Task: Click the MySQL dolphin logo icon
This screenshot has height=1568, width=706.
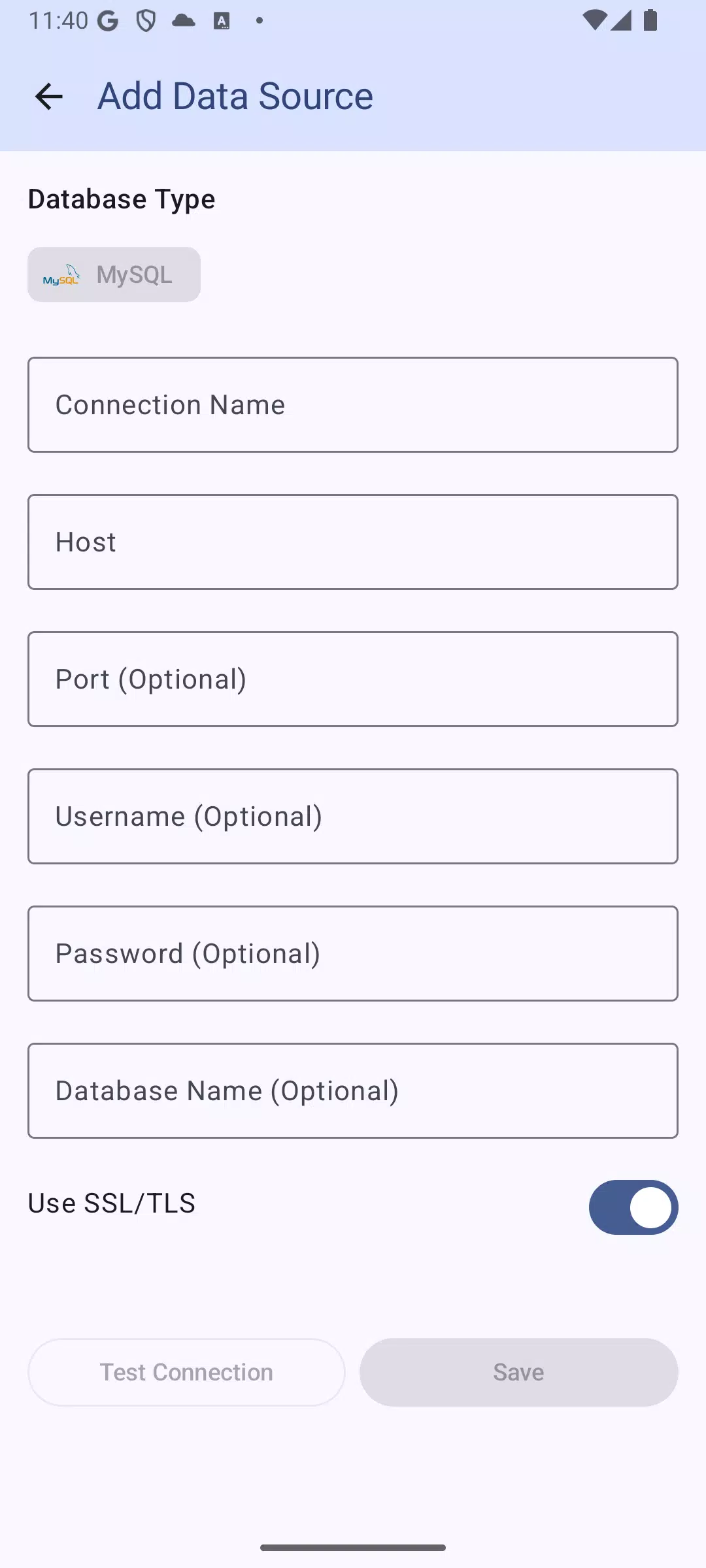Action: [61, 275]
